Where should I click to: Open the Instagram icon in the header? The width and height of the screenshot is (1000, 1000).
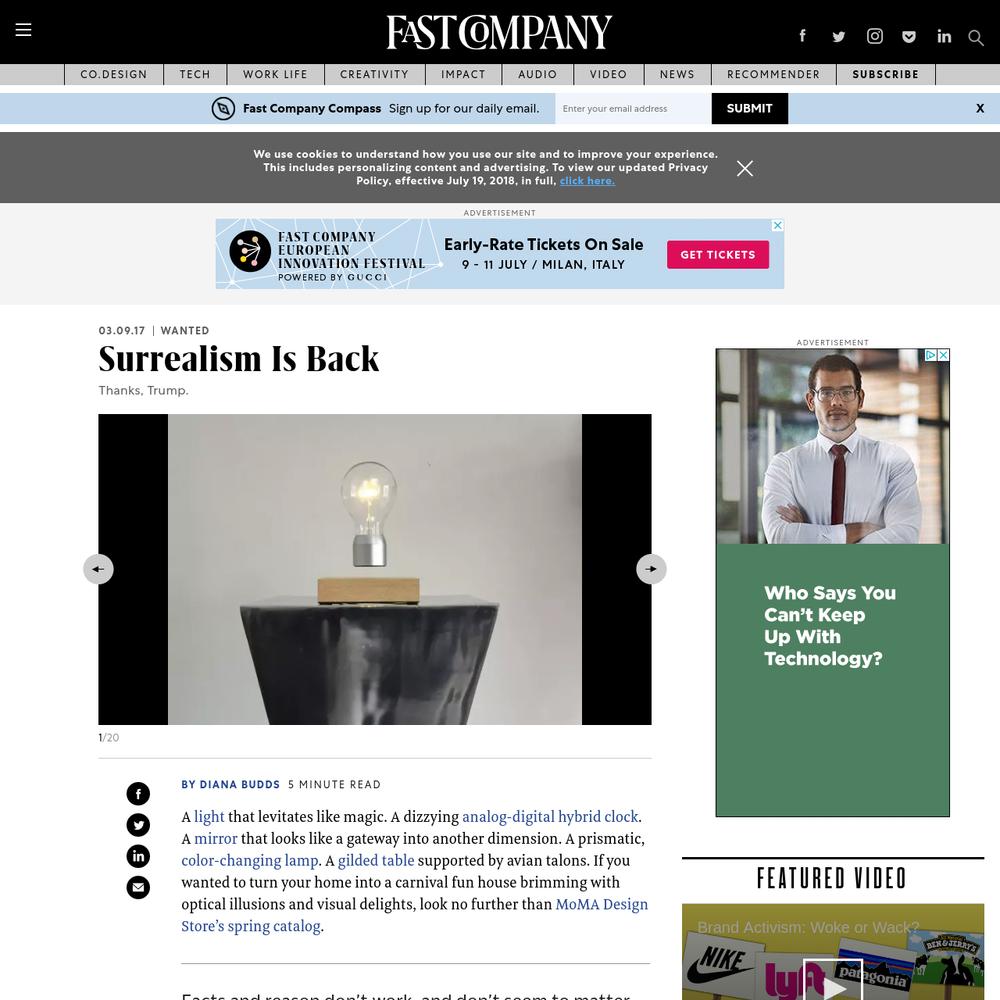(874, 36)
